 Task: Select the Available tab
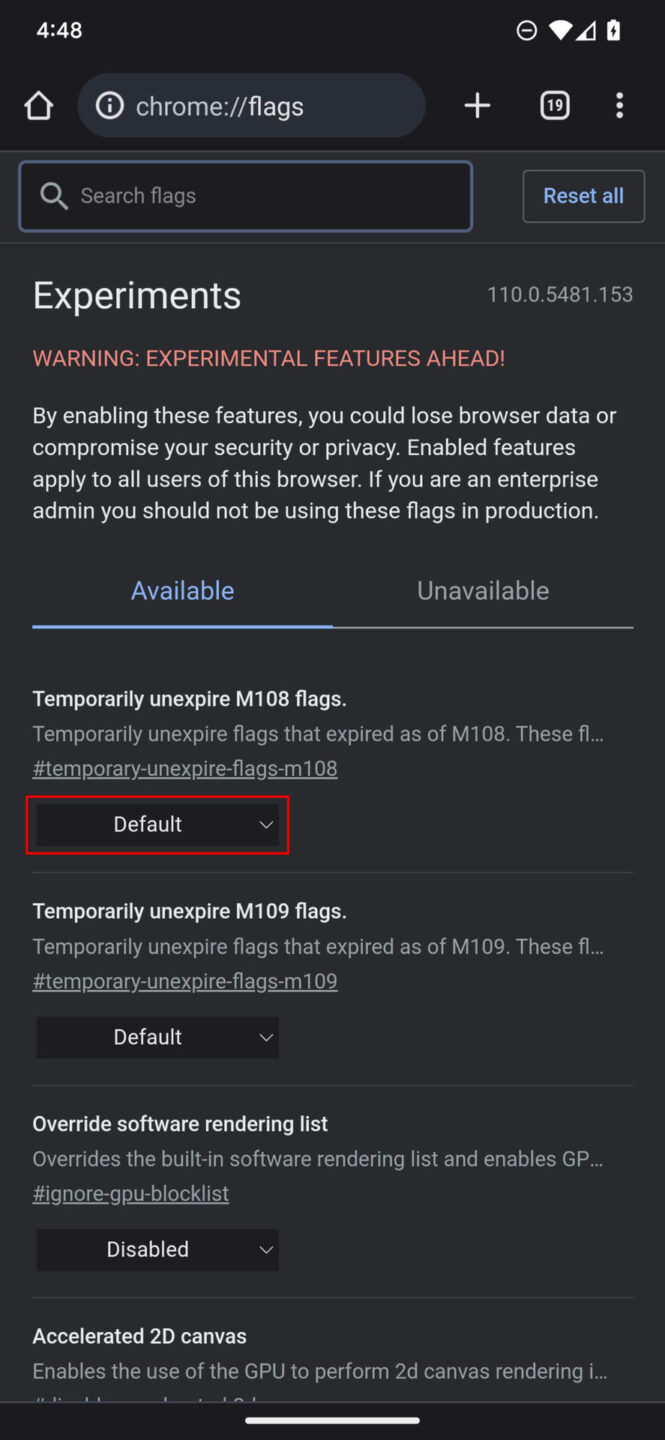tap(182, 590)
